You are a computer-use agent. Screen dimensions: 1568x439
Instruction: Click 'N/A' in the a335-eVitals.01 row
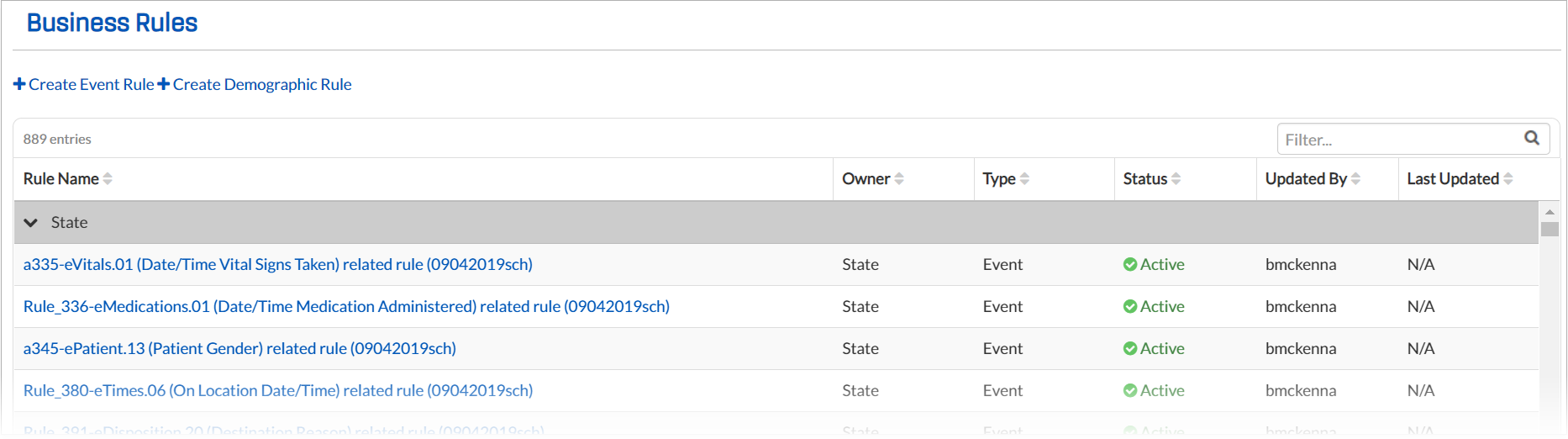1421,264
